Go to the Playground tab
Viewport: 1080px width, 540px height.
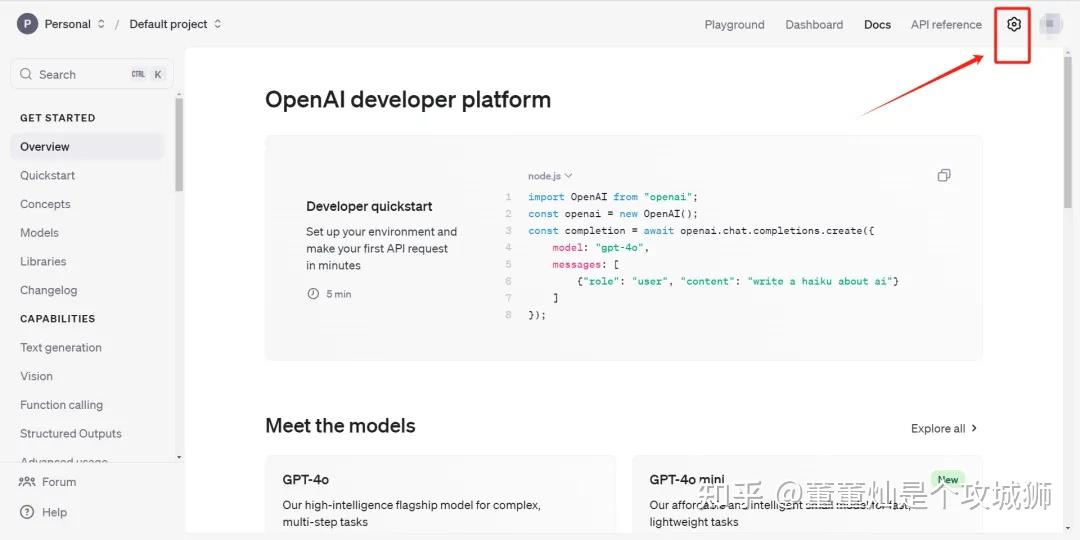734,25
